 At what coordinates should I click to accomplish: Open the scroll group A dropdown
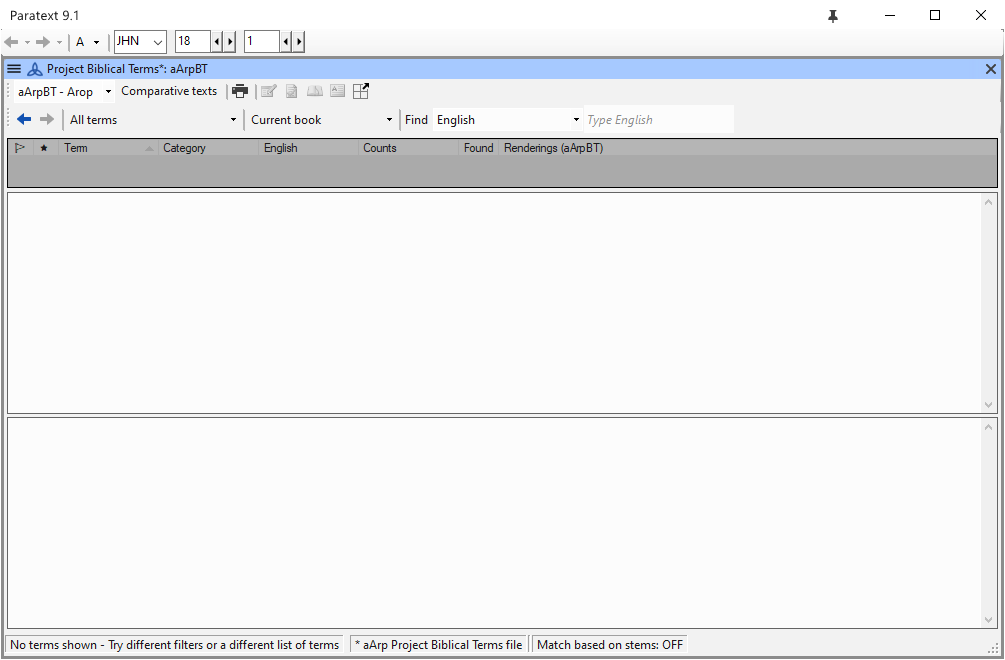tap(88, 42)
